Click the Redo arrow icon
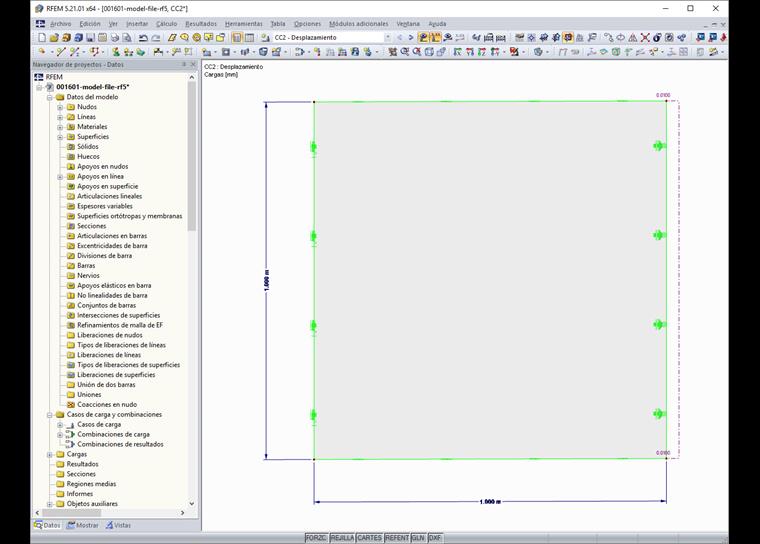Screen dimensions: 760x544 point(155,37)
